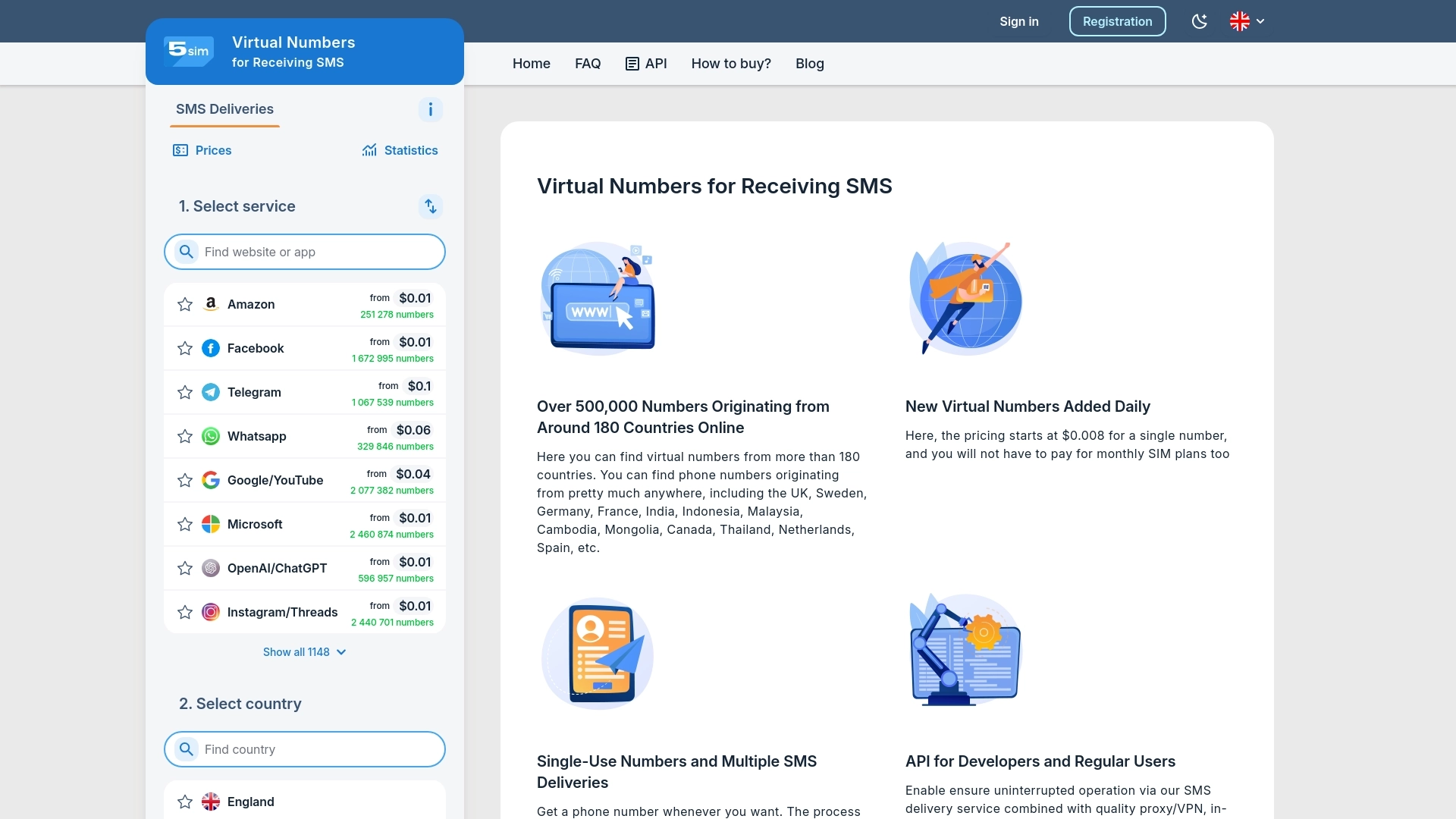Viewport: 1456px width, 819px height.
Task: Favorite OpenAI/ChatGPT with its star
Action: click(185, 568)
